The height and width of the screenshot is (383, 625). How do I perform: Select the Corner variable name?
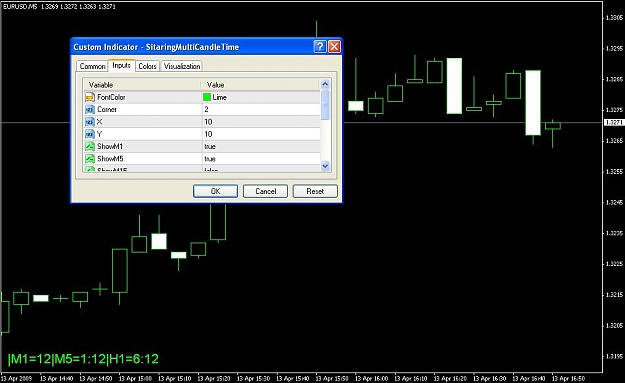pyautogui.click(x=107, y=110)
